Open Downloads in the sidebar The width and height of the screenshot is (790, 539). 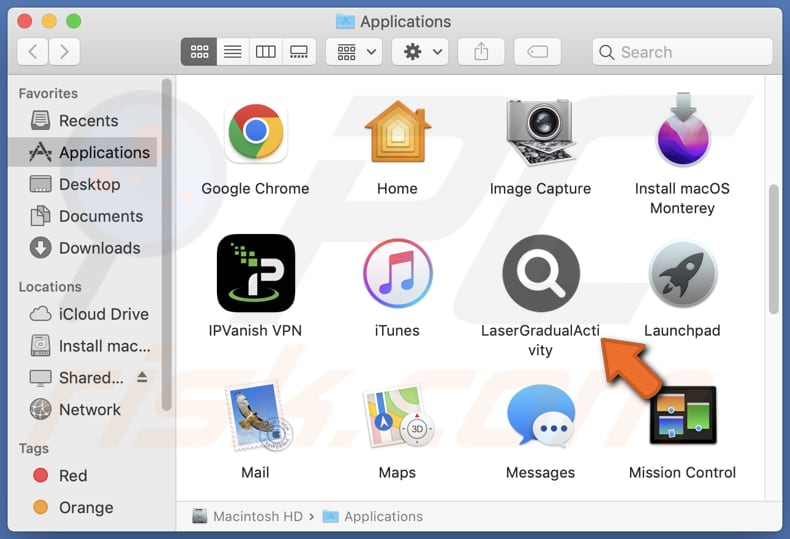(83, 248)
